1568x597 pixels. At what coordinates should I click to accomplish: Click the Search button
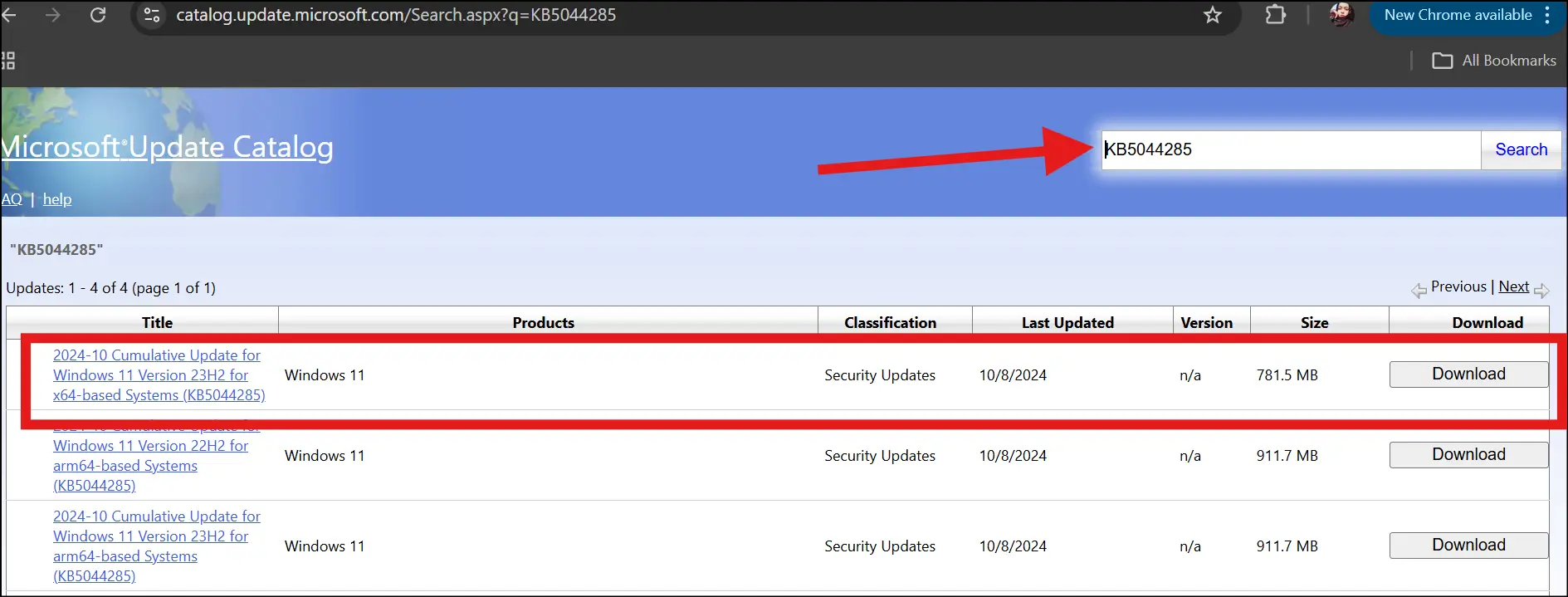tap(1521, 149)
